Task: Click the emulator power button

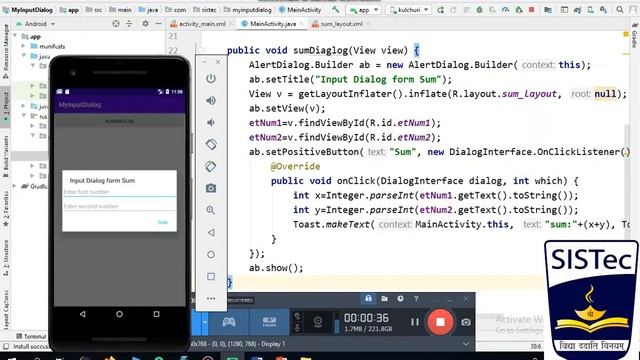Action: (x=211, y=78)
